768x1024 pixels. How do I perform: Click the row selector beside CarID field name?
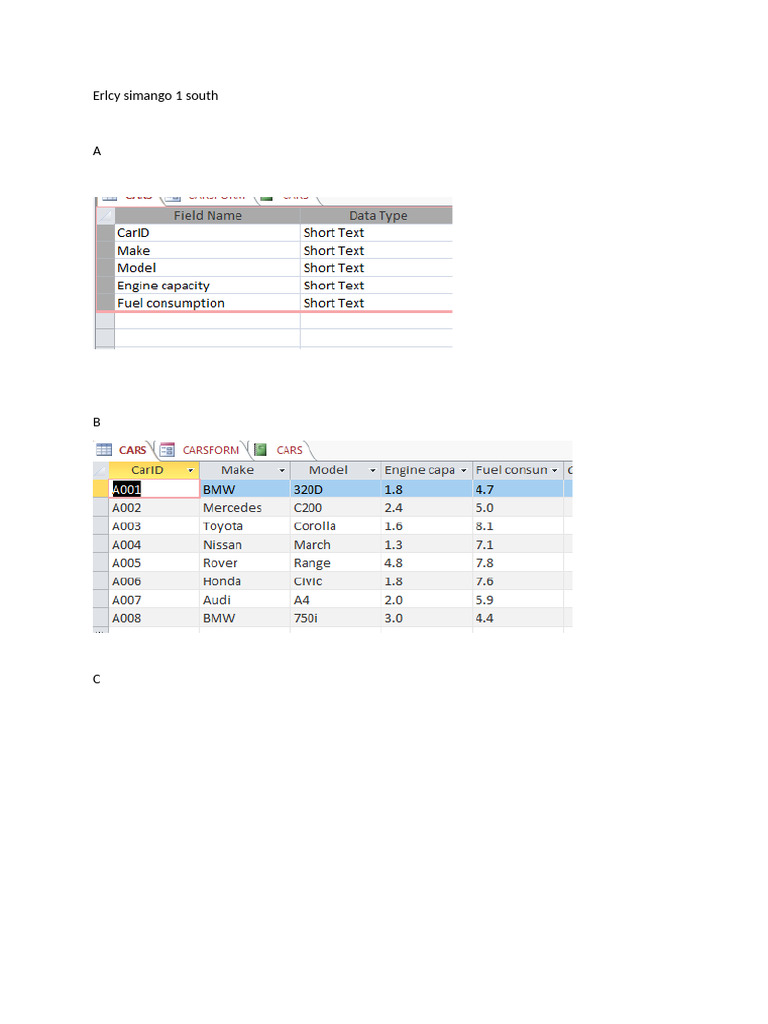(105, 232)
